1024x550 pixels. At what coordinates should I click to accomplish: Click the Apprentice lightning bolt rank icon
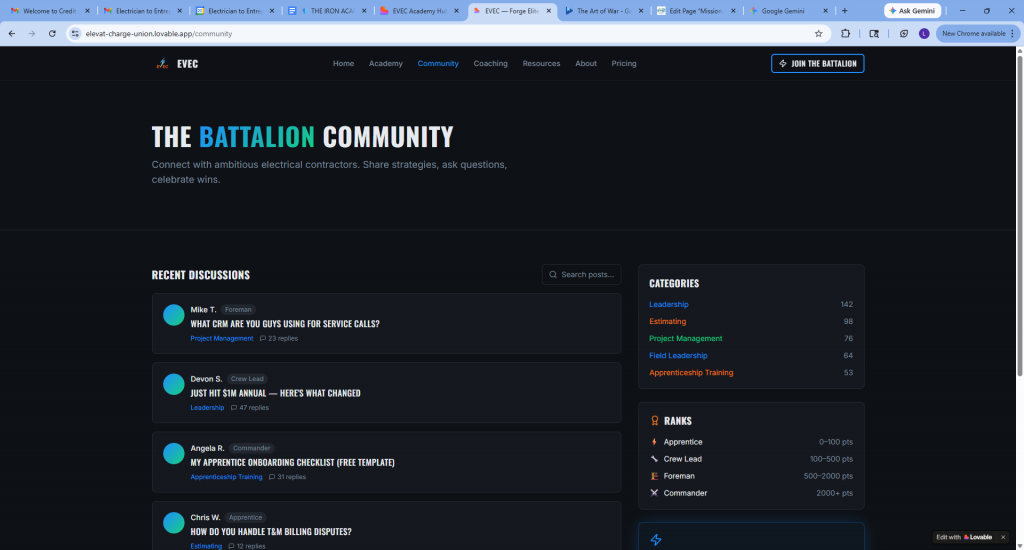point(654,442)
